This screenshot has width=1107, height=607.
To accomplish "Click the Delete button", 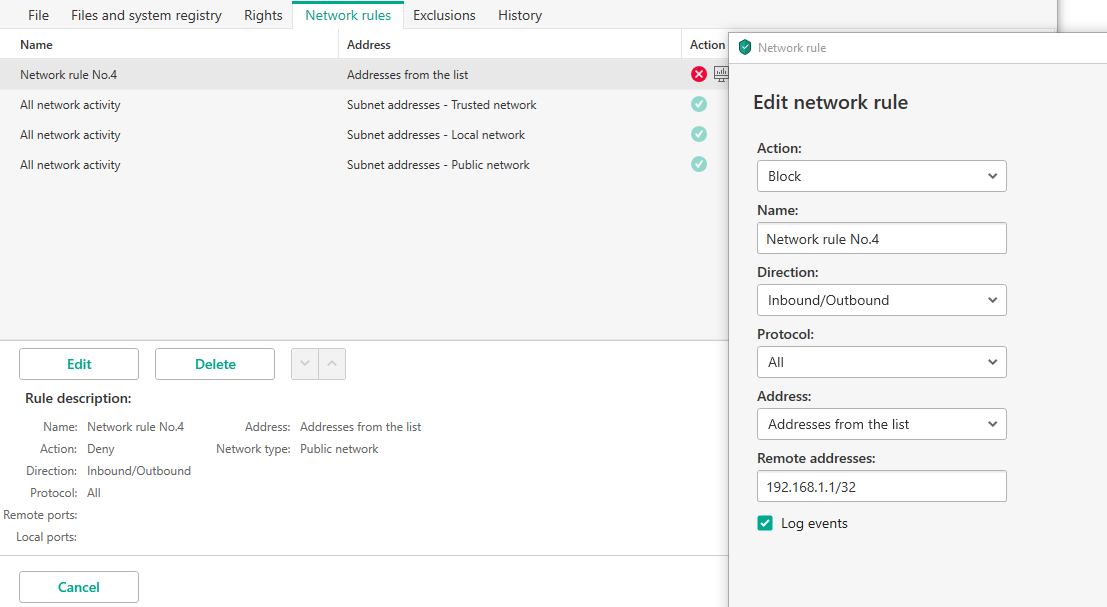I will pos(215,364).
